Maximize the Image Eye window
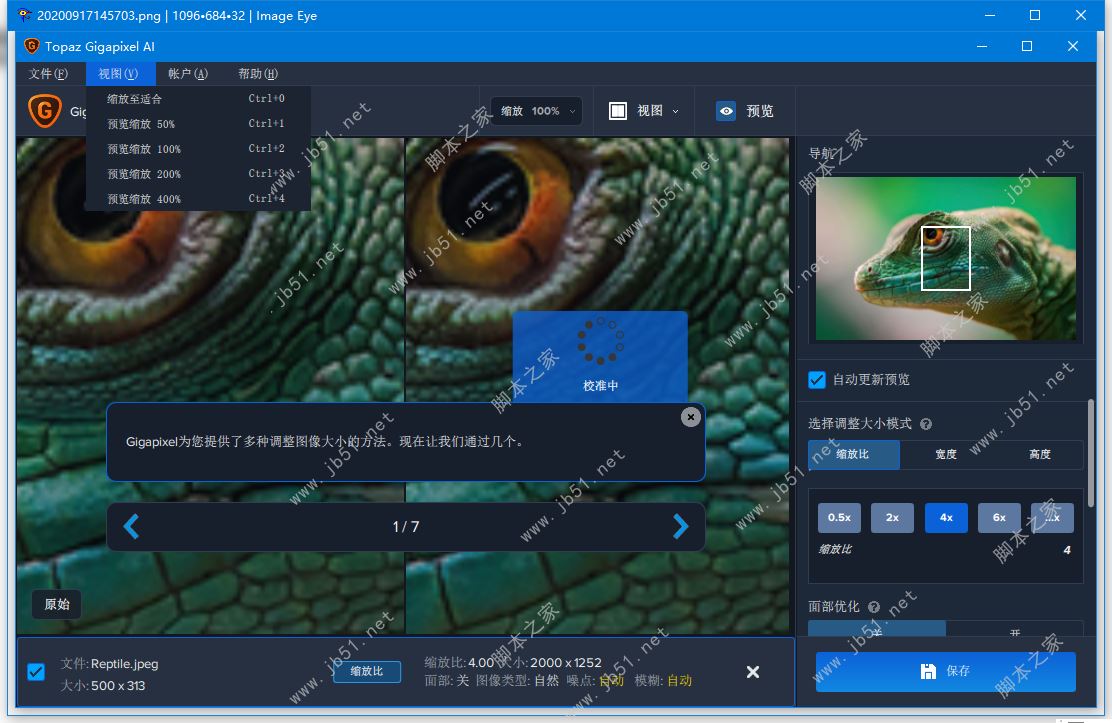This screenshot has height=723, width=1112. tap(1035, 15)
